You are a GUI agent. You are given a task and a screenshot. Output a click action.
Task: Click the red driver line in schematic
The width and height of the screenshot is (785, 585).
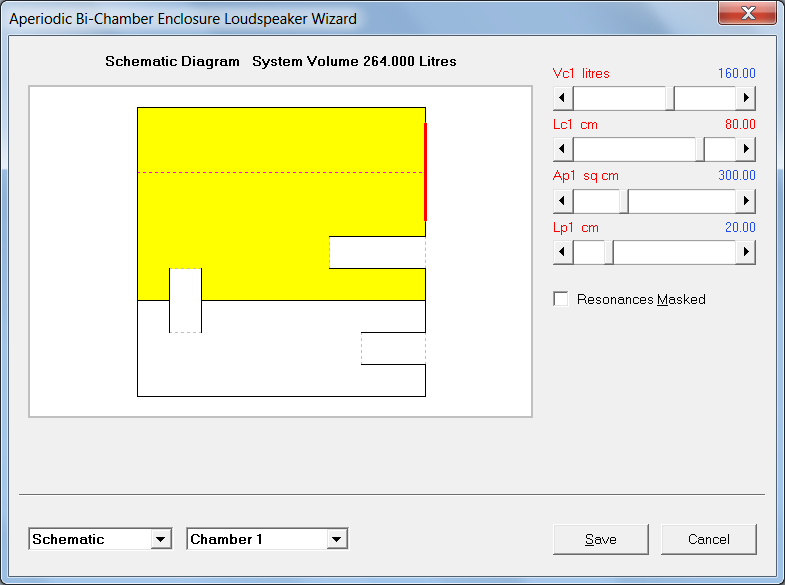pyautogui.click(x=426, y=172)
